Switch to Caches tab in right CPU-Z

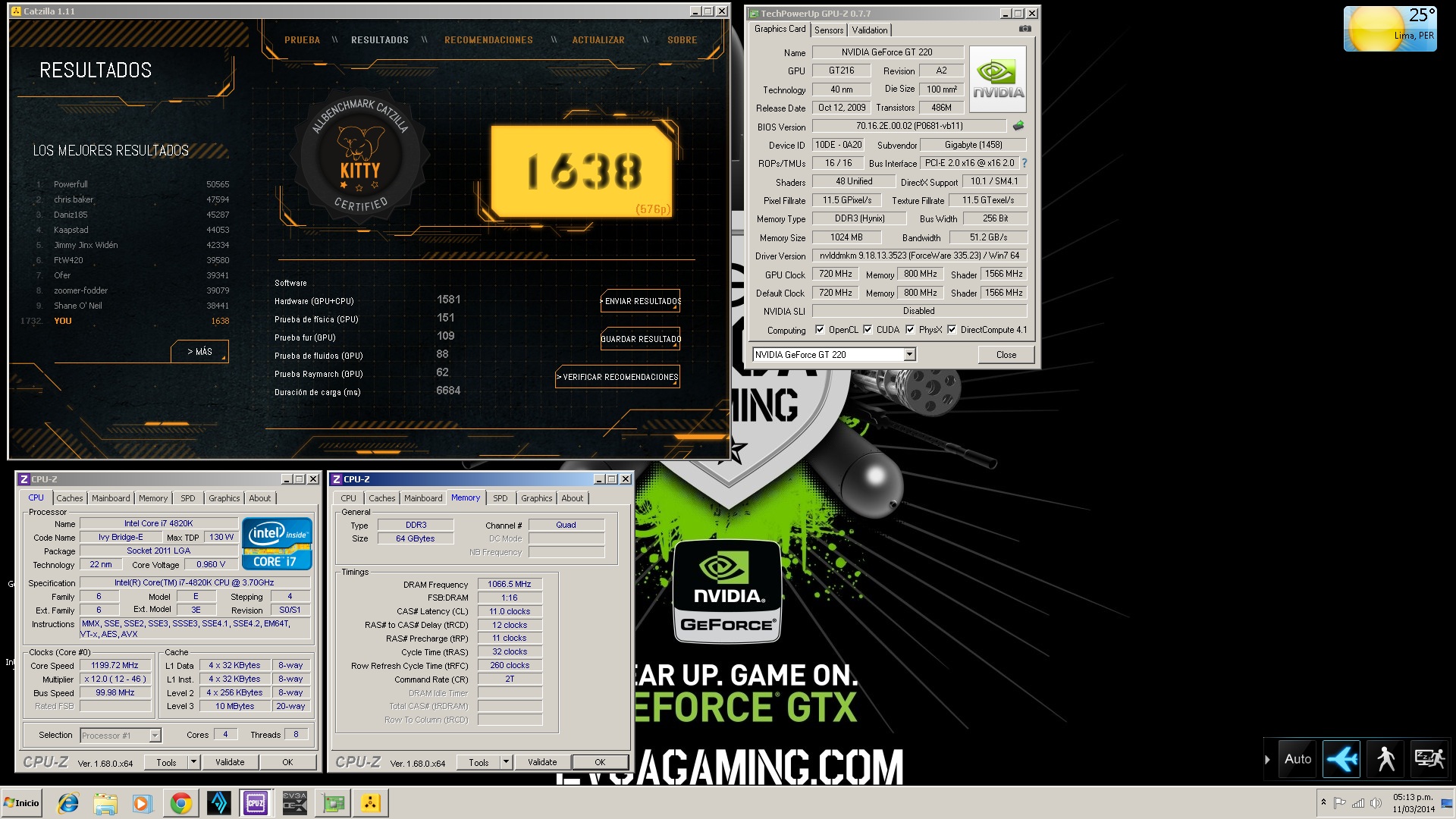click(x=382, y=498)
